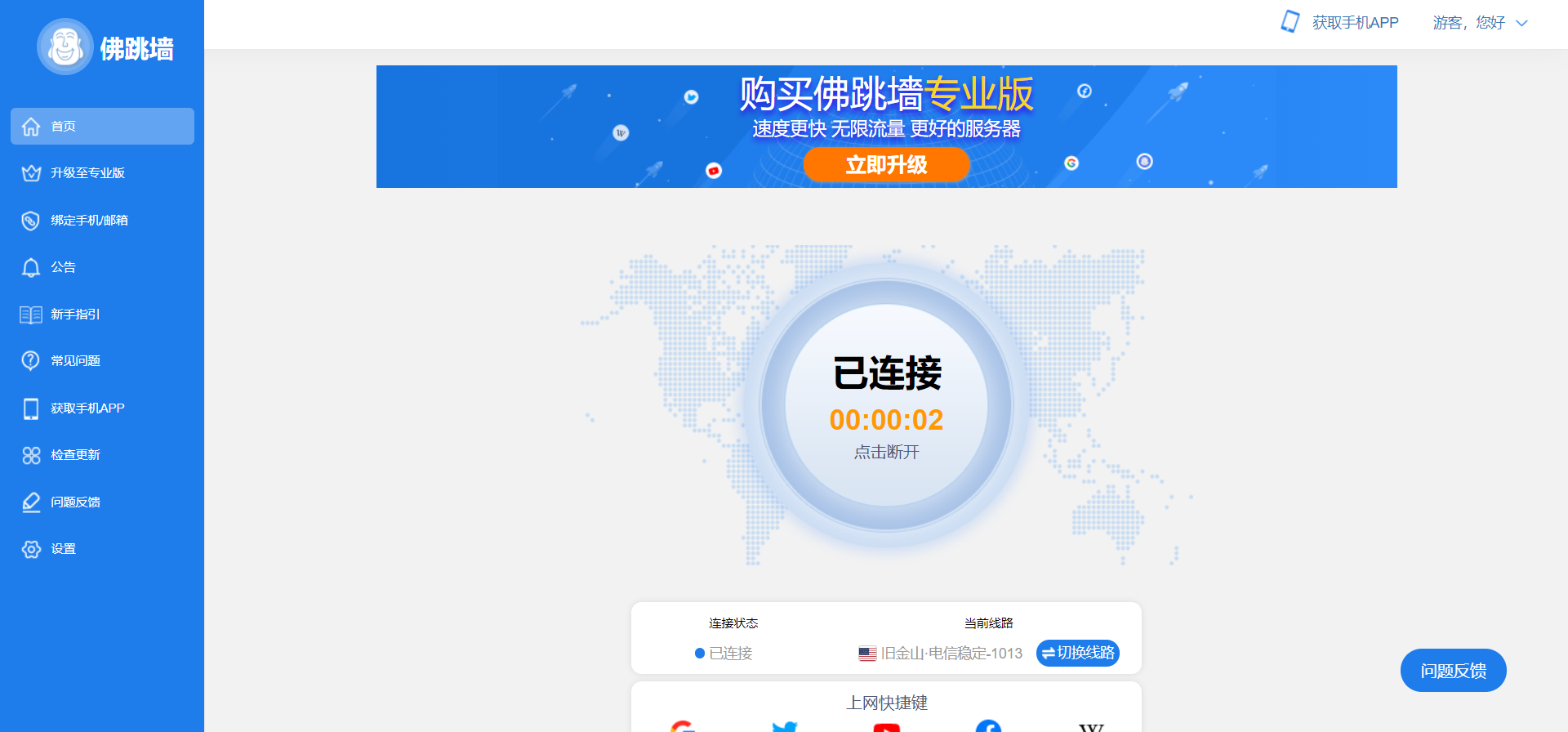Viewport: 1568px width, 732px height.
Task: Open 设置 settings page
Action: [102, 549]
